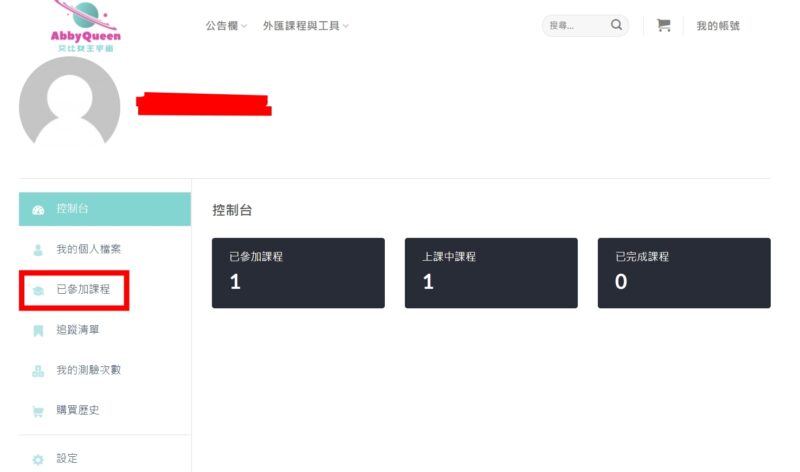Image resolution: width=800 pixels, height=472 pixels.
Task: Click the settings gear icon
Action: click(38, 459)
